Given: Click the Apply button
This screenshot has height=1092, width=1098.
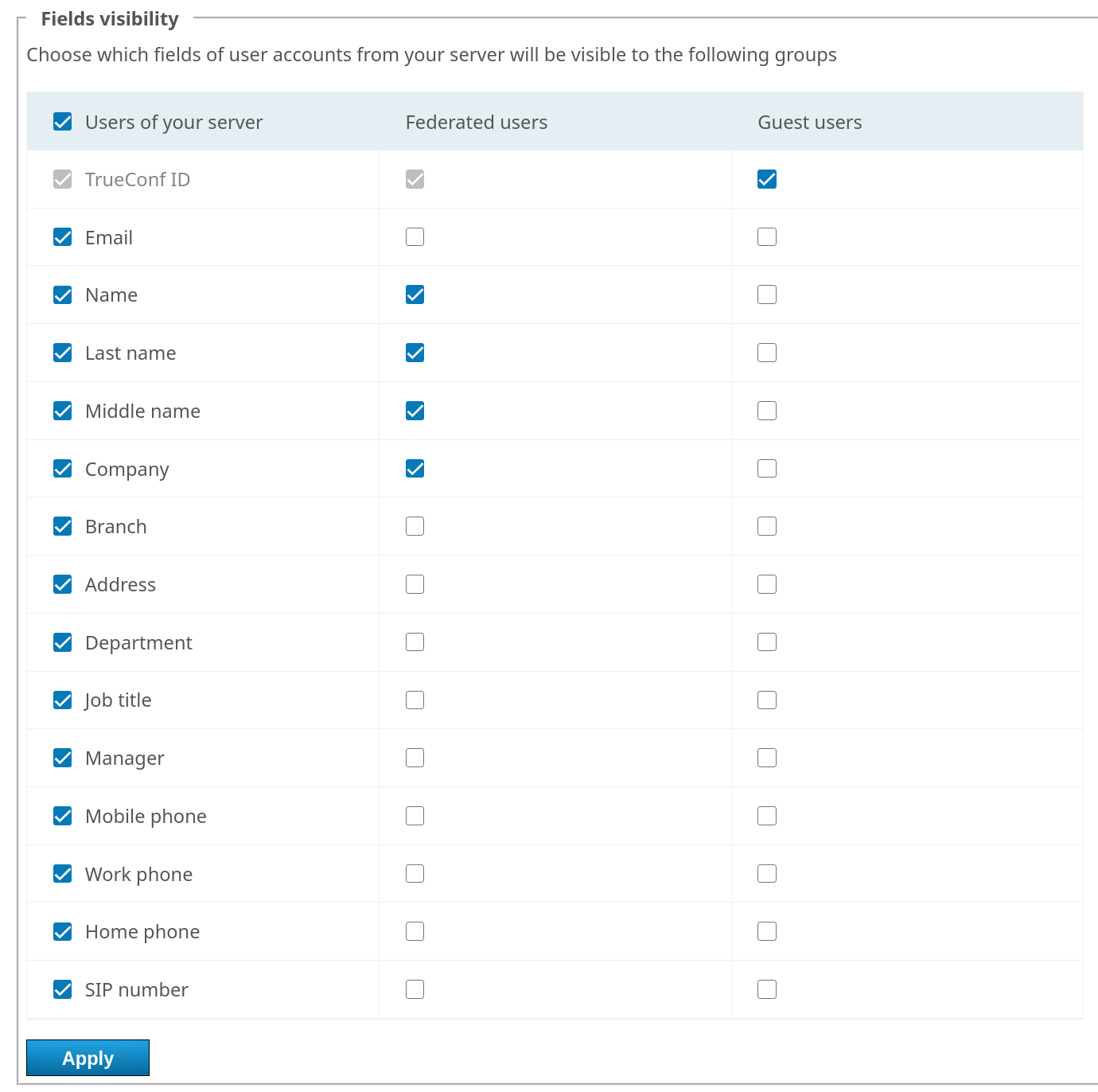Looking at the screenshot, I should (x=88, y=1058).
